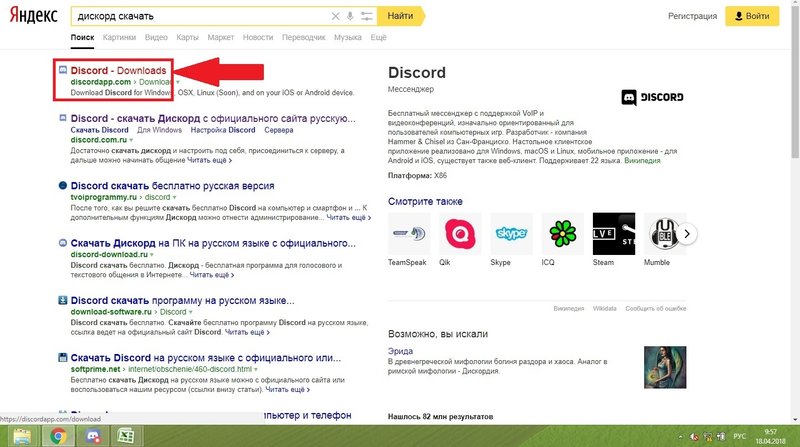Open the Эрида suggestion link
This screenshot has width=800, height=447.
(x=400, y=351)
